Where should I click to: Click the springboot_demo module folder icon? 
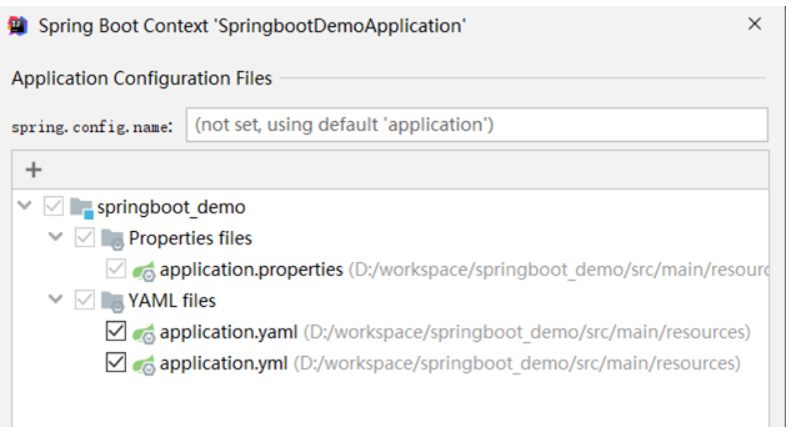pos(81,208)
